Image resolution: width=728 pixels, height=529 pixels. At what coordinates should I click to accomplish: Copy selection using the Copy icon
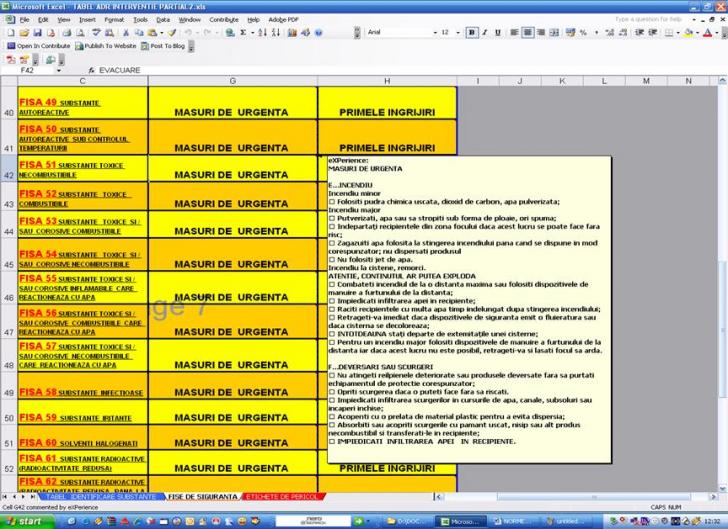pyautogui.click(x=139, y=33)
